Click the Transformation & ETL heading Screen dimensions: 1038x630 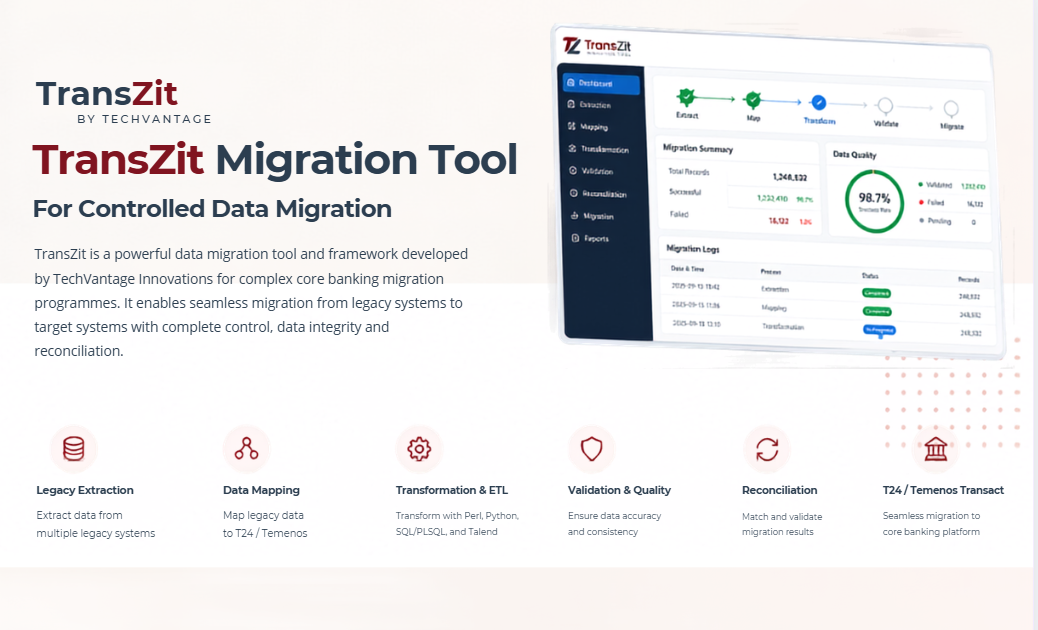coord(451,490)
